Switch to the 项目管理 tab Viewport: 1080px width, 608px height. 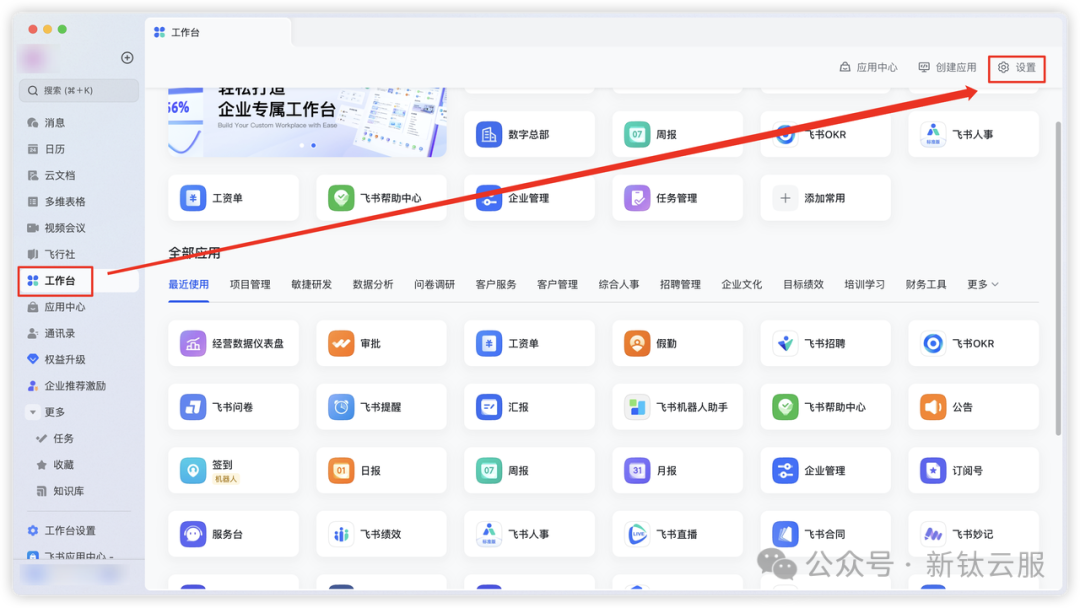click(x=250, y=284)
